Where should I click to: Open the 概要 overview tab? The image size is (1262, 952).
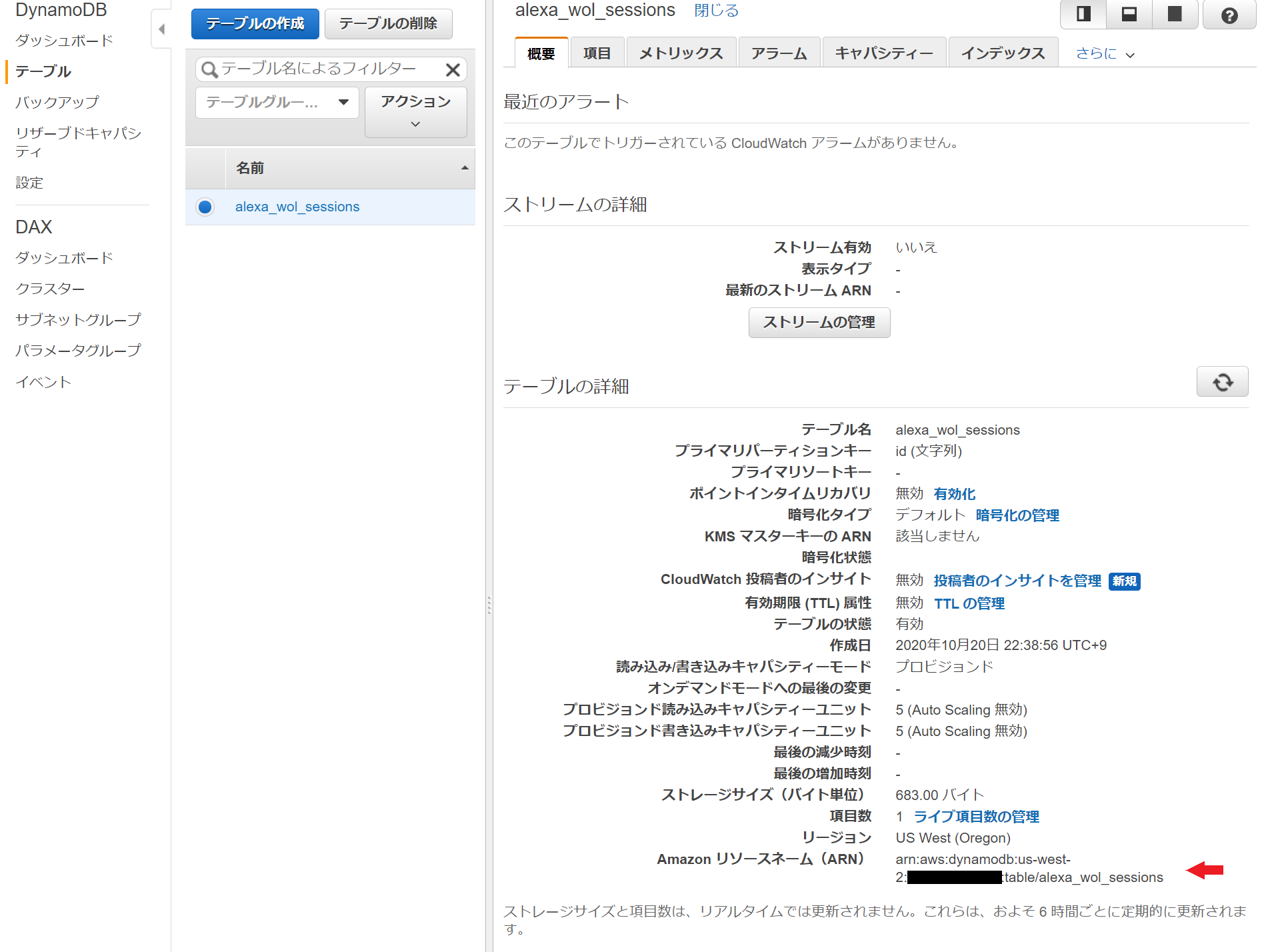click(x=541, y=53)
